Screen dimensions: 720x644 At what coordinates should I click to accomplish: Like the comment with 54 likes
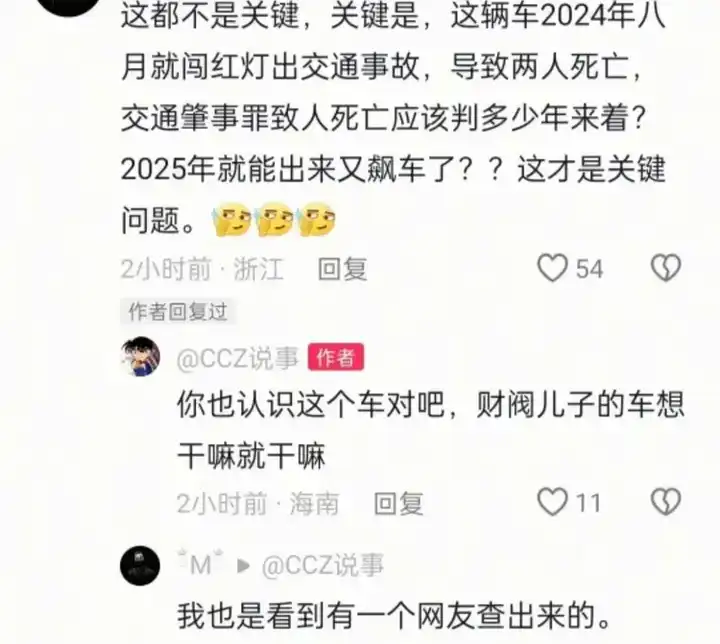552,268
